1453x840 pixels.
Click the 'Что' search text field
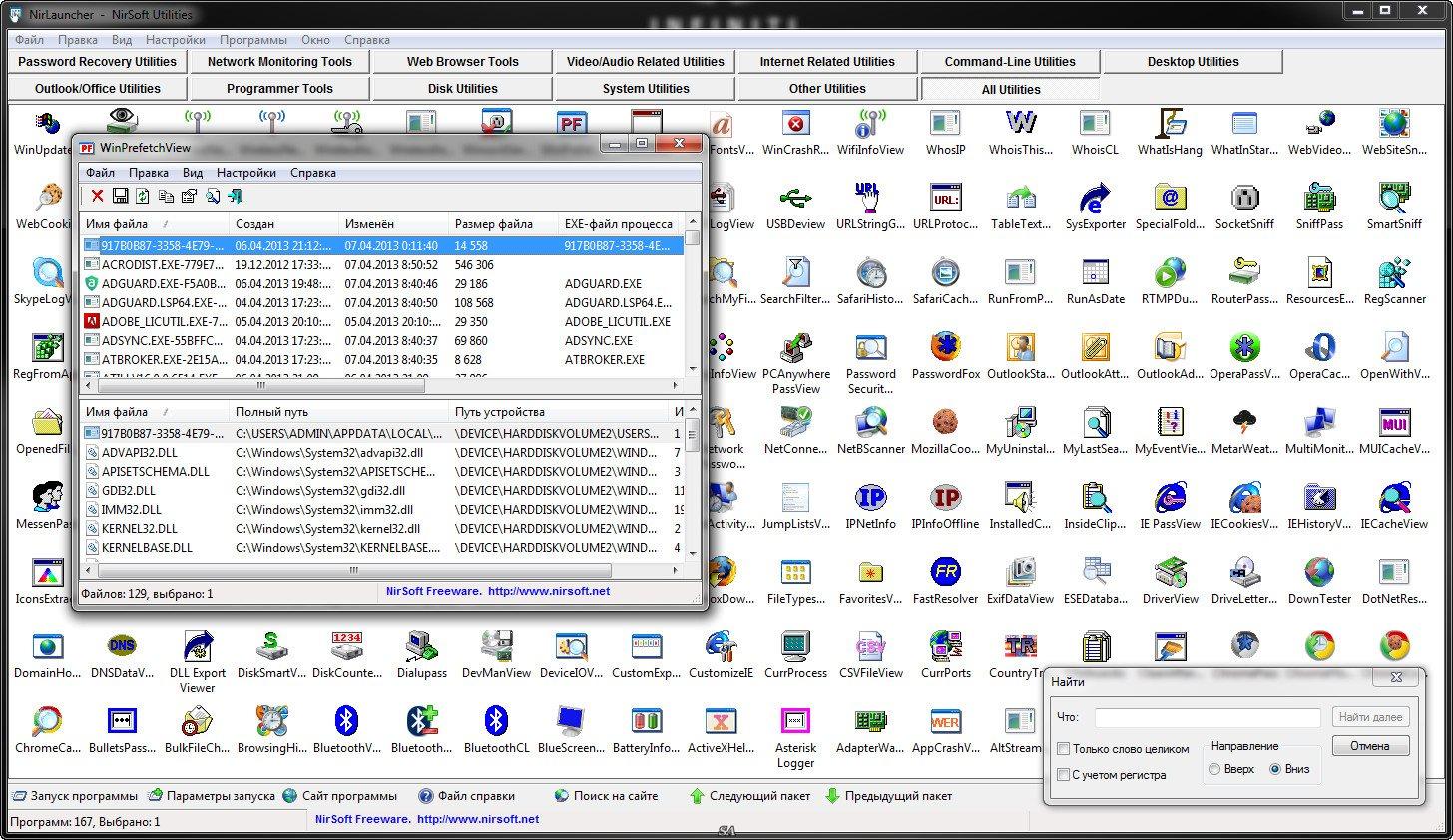click(1208, 718)
